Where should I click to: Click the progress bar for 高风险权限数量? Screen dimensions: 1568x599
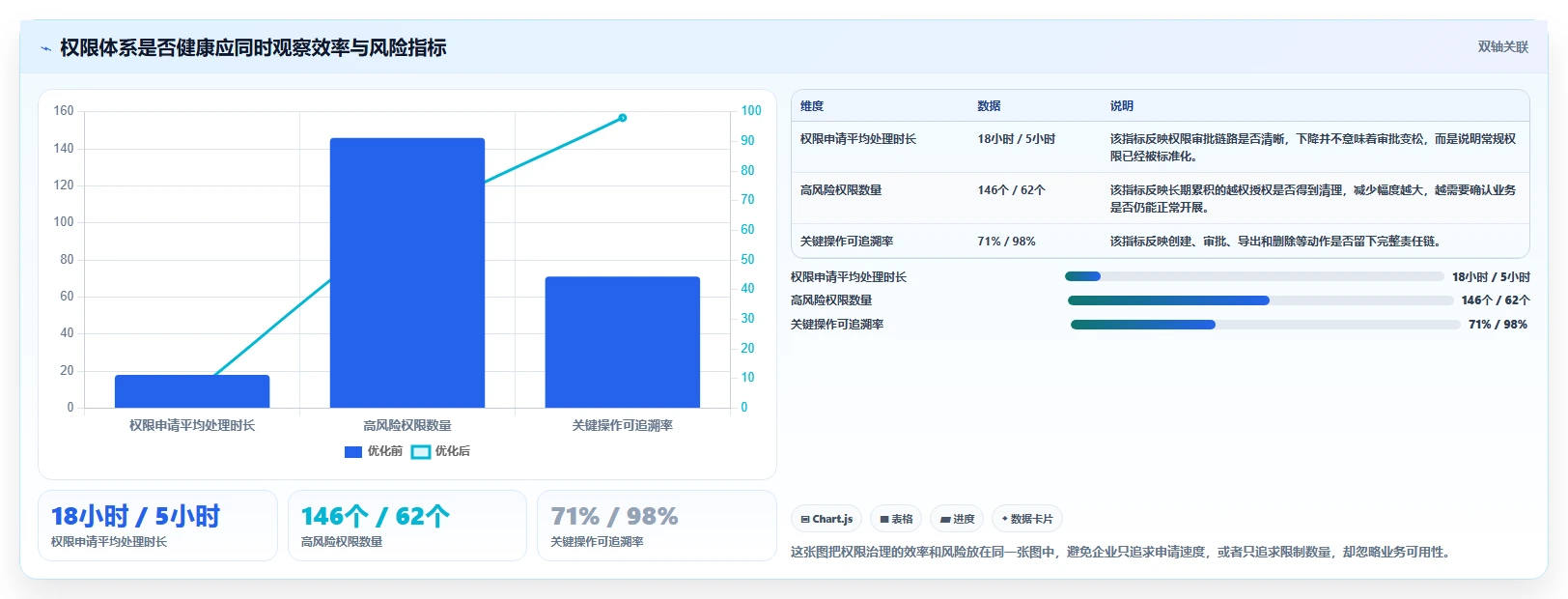1261,300
